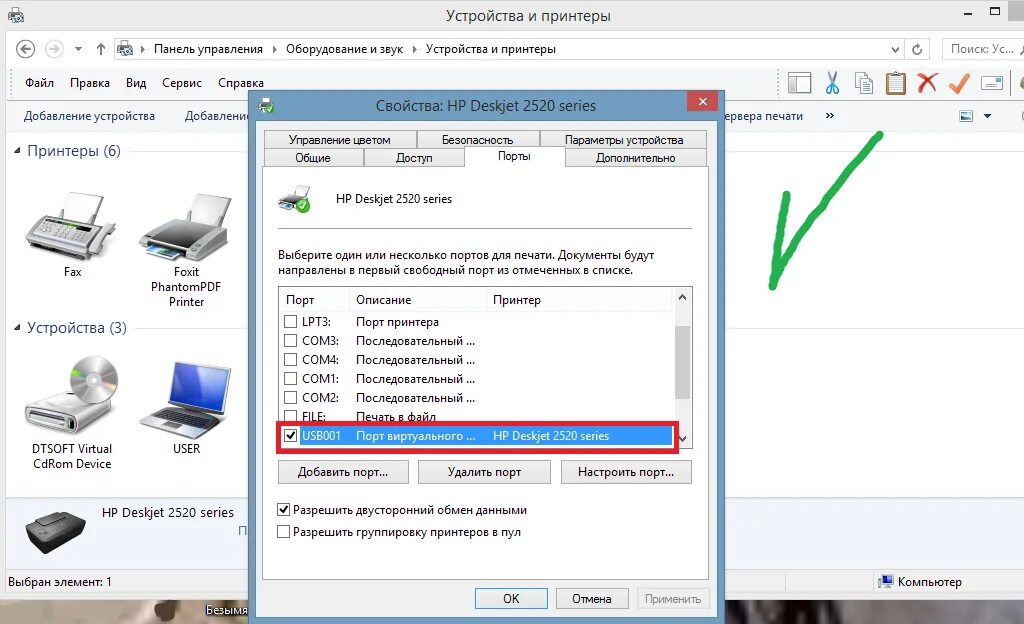
Task: Click Добавить порт button
Action: (x=343, y=472)
